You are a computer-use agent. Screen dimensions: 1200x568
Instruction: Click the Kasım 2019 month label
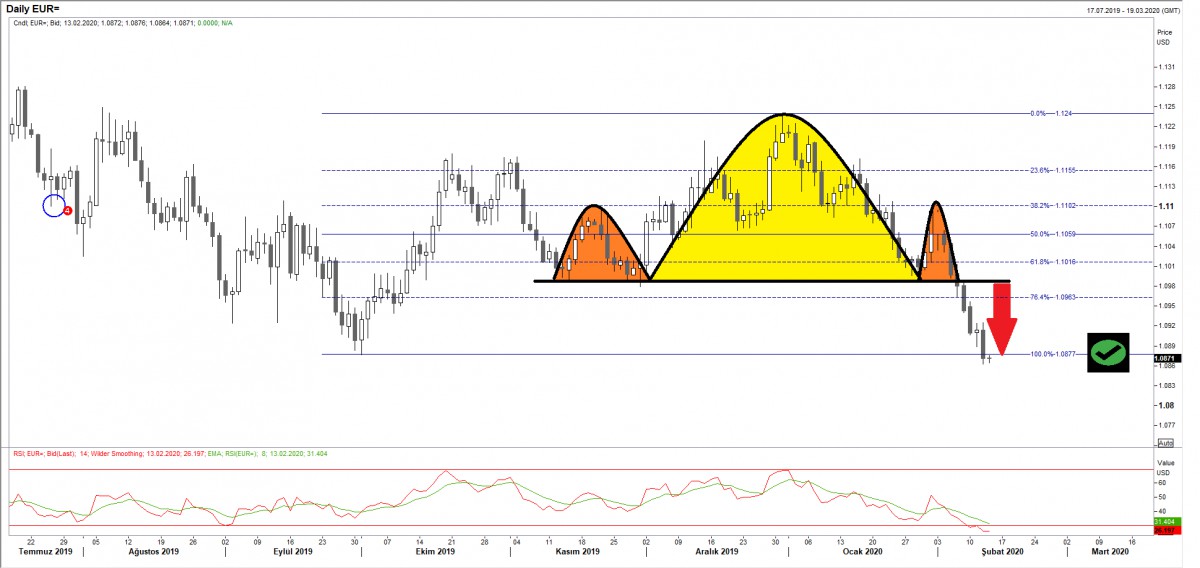tap(576, 551)
